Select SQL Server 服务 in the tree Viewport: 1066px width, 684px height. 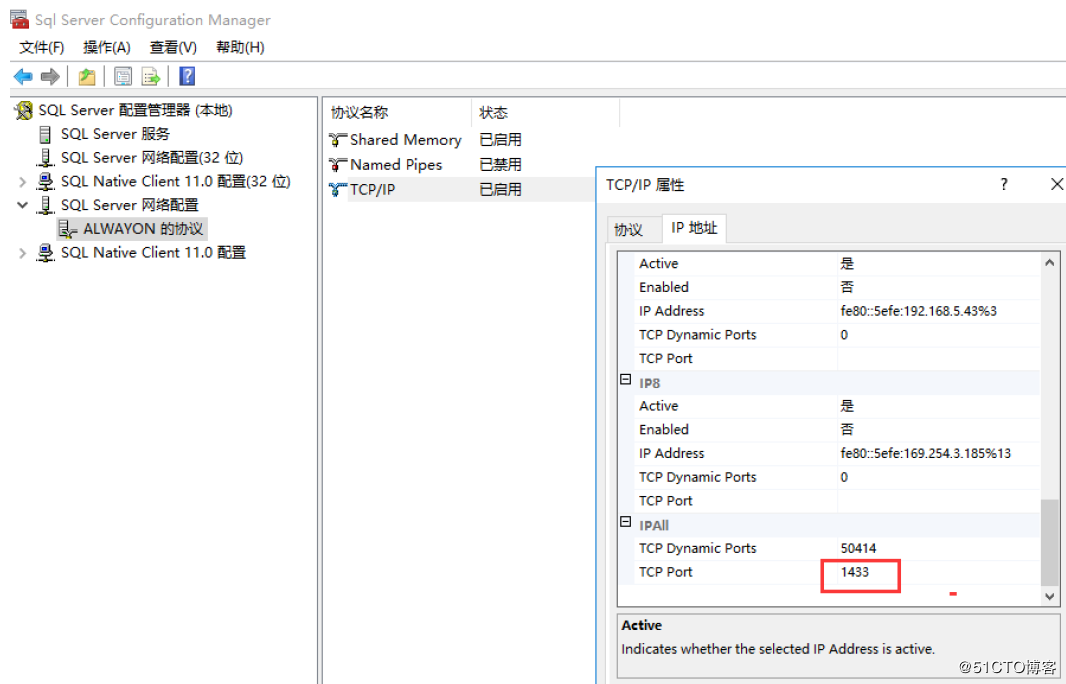click(x=115, y=134)
